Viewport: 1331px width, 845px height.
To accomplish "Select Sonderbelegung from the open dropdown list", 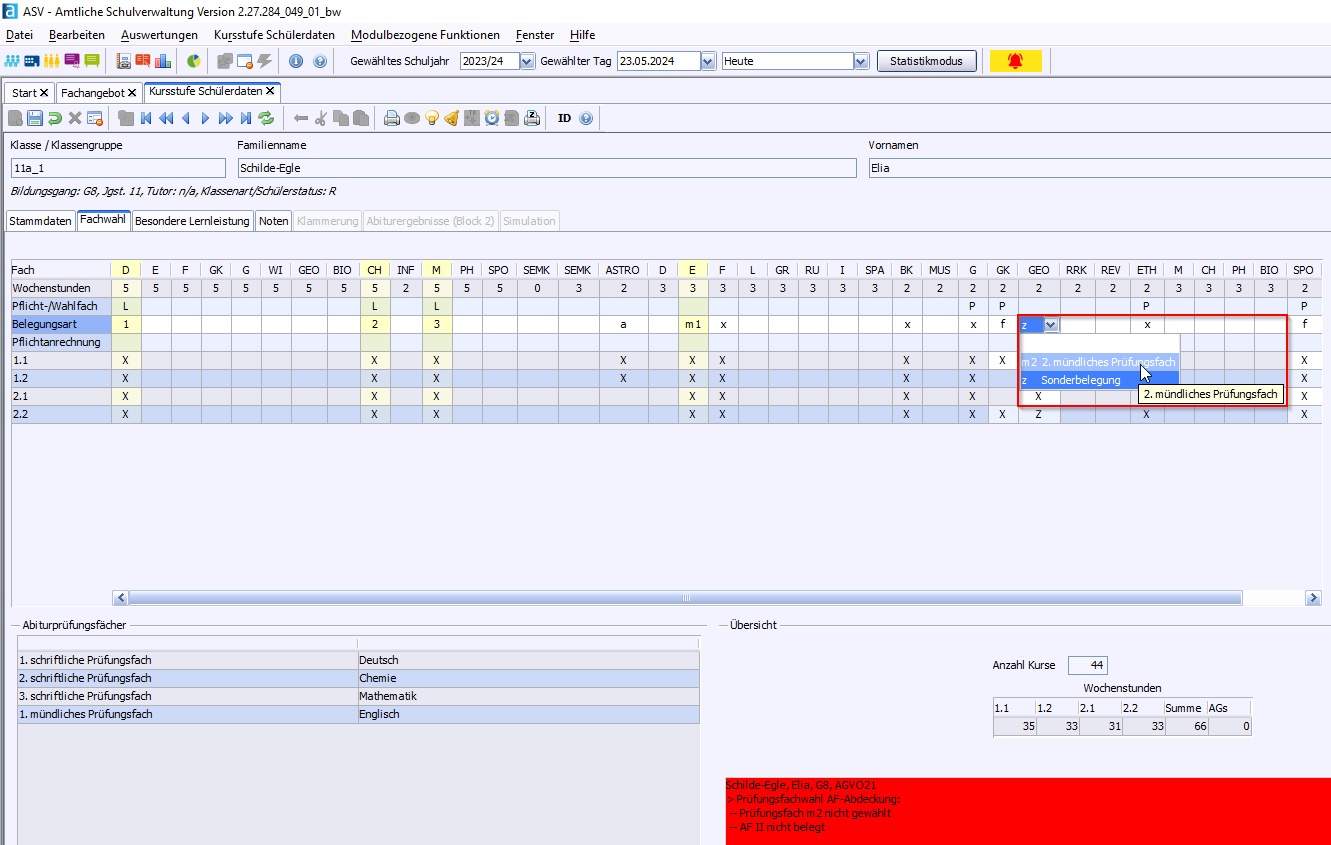I will (1080, 380).
